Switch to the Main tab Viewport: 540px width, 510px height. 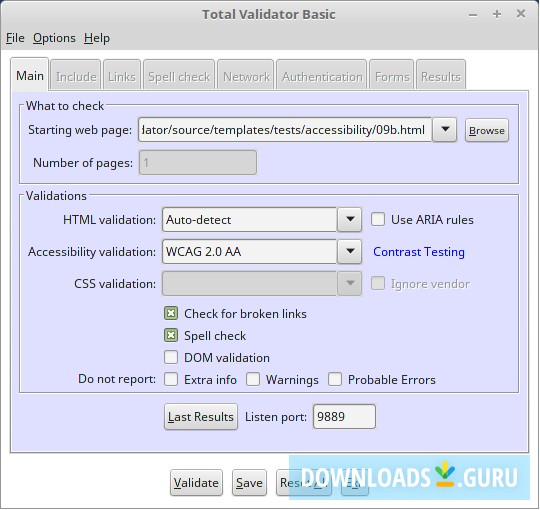click(30, 75)
